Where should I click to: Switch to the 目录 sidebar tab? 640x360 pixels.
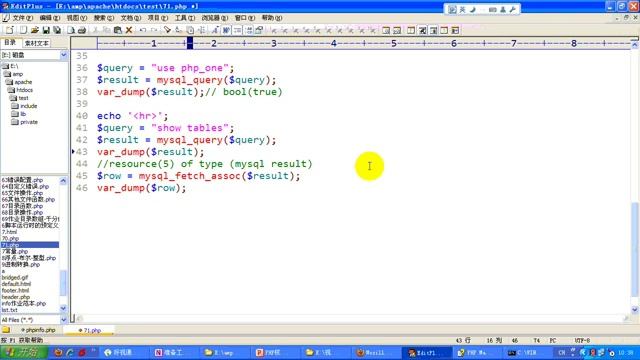10,43
